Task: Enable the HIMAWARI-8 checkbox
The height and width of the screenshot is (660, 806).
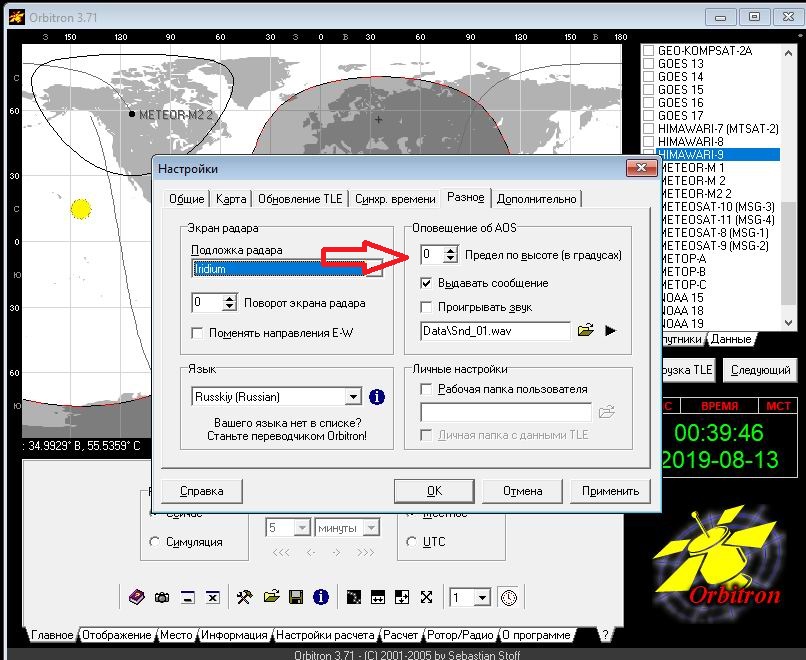Action: tap(649, 141)
